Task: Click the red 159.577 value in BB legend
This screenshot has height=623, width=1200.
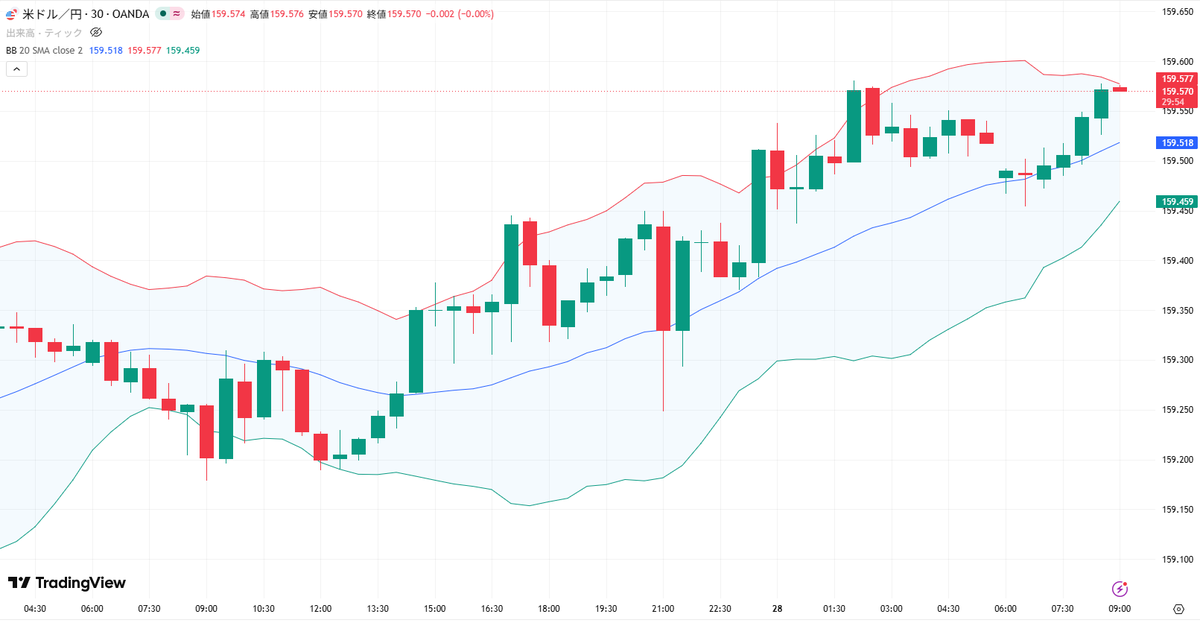Action: pyautogui.click(x=145, y=50)
